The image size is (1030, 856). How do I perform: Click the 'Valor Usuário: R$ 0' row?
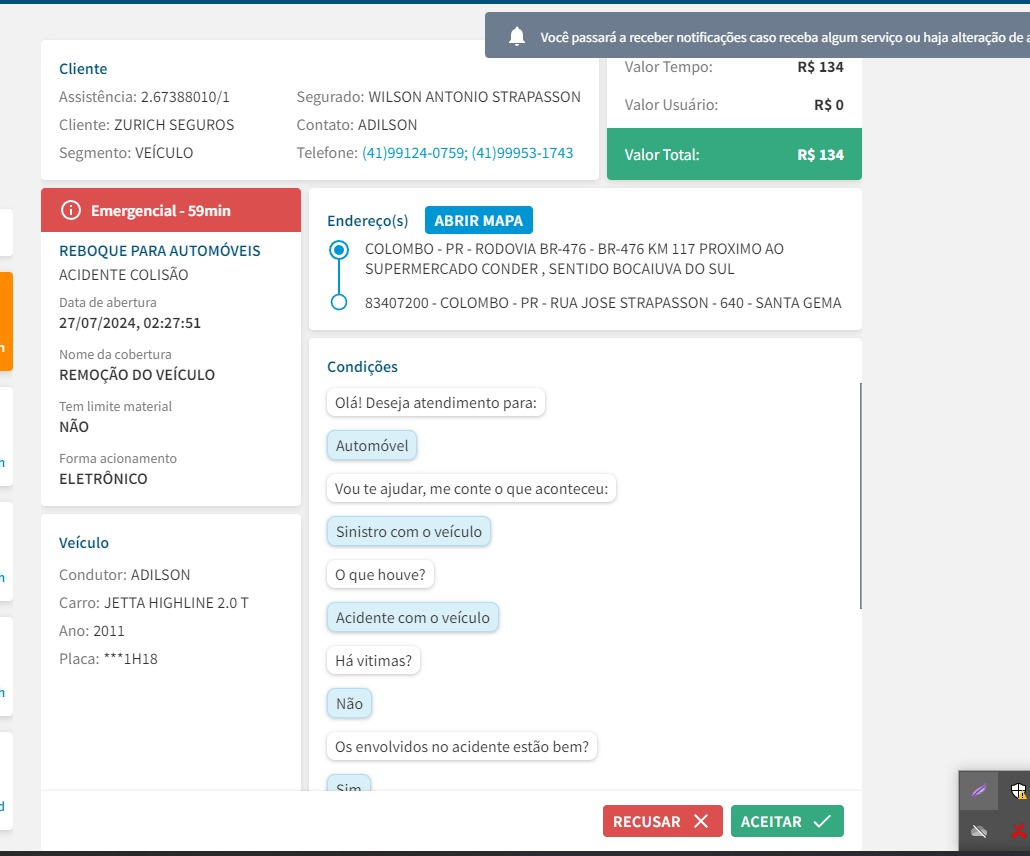pos(734,105)
